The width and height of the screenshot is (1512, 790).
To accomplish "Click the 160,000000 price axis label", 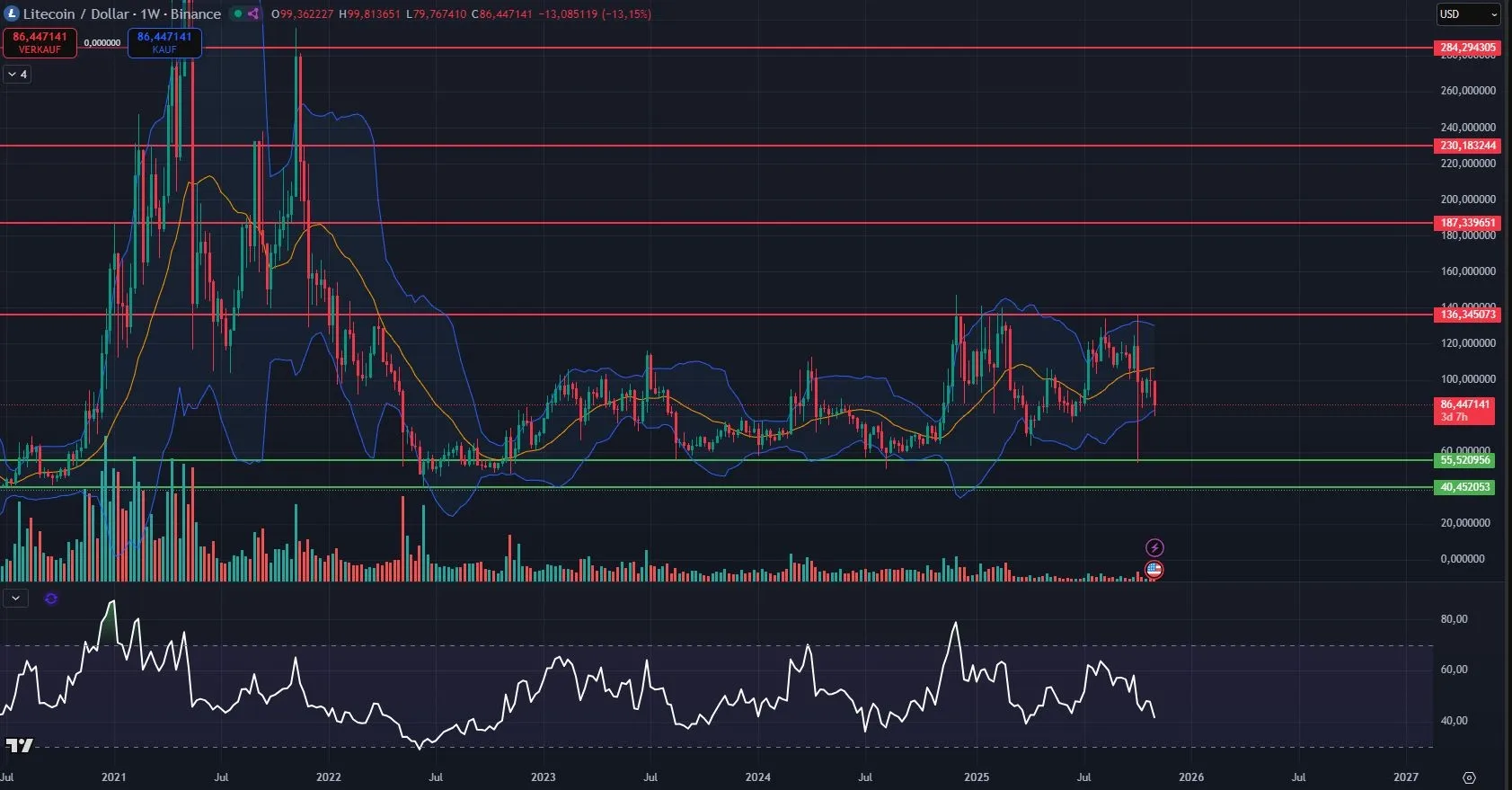I will [1468, 271].
